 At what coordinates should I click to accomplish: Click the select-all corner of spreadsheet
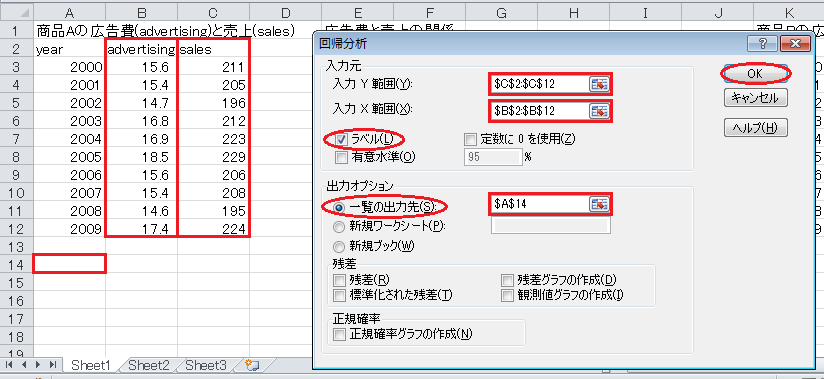click(17, 12)
